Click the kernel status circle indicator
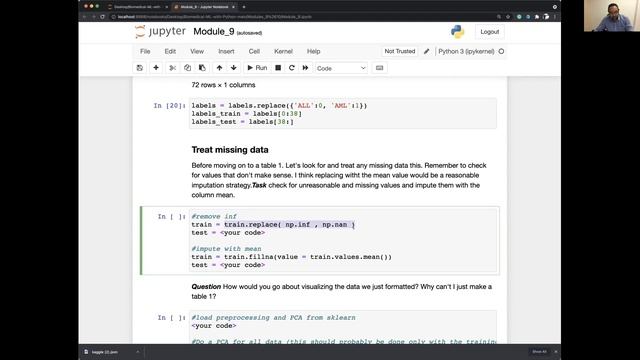This screenshot has height=360, width=640. click(x=501, y=51)
